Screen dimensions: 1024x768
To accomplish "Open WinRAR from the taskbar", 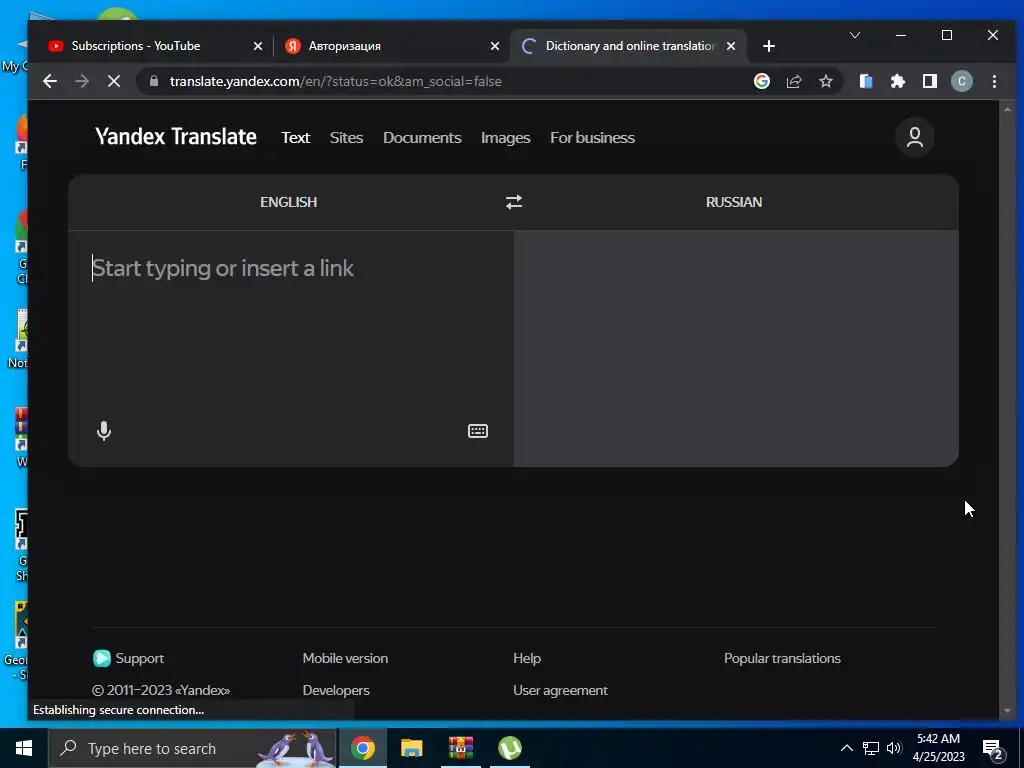I will click(x=460, y=748).
